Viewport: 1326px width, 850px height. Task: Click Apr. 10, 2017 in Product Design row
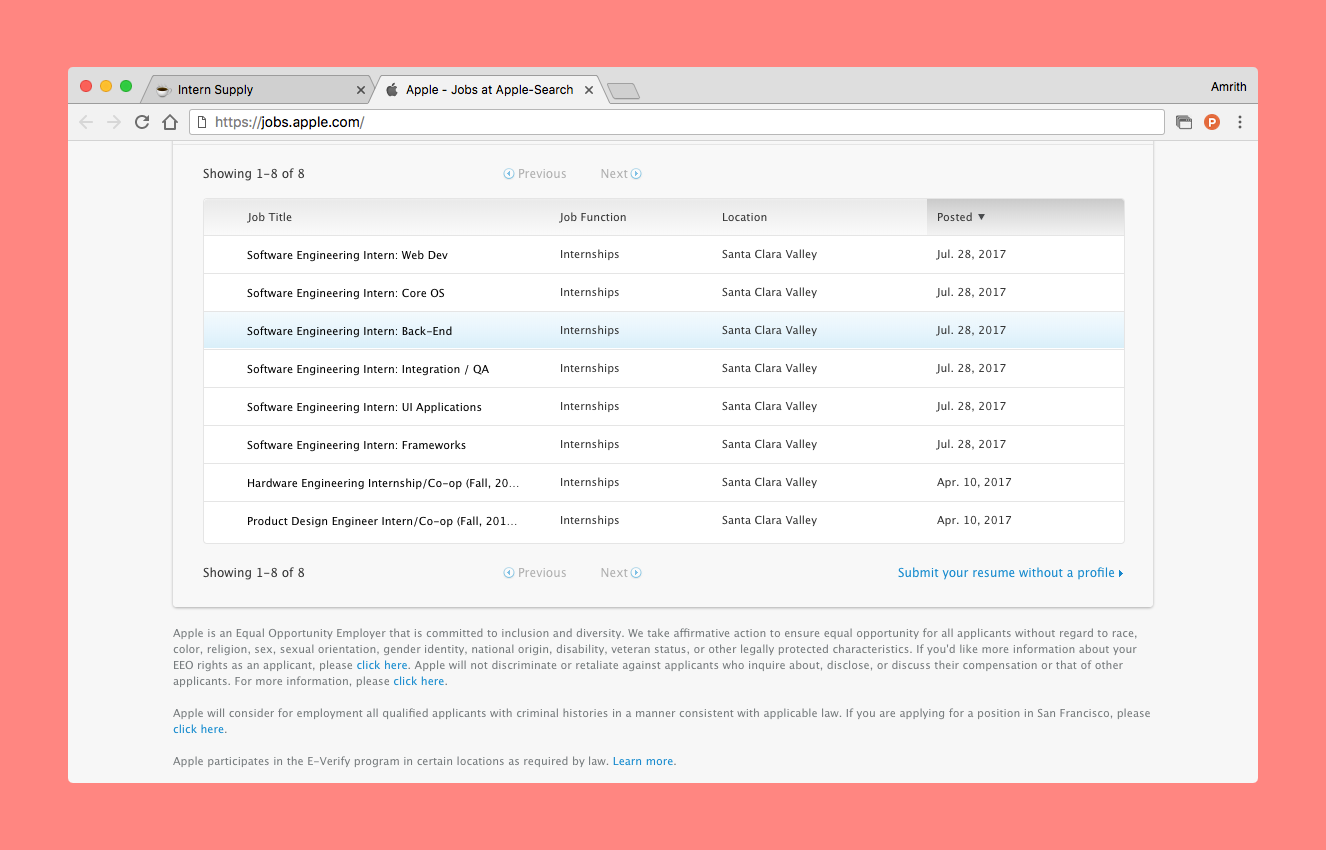click(974, 520)
